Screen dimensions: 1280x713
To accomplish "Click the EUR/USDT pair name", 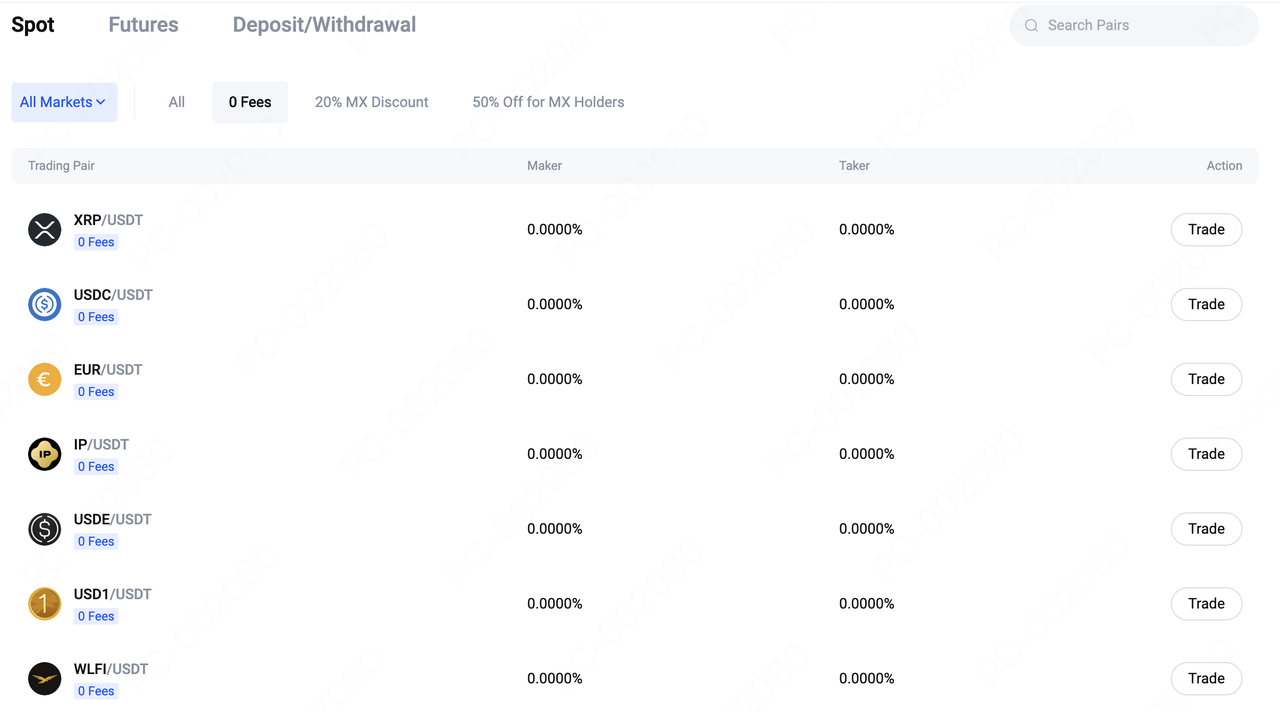I will point(108,370).
